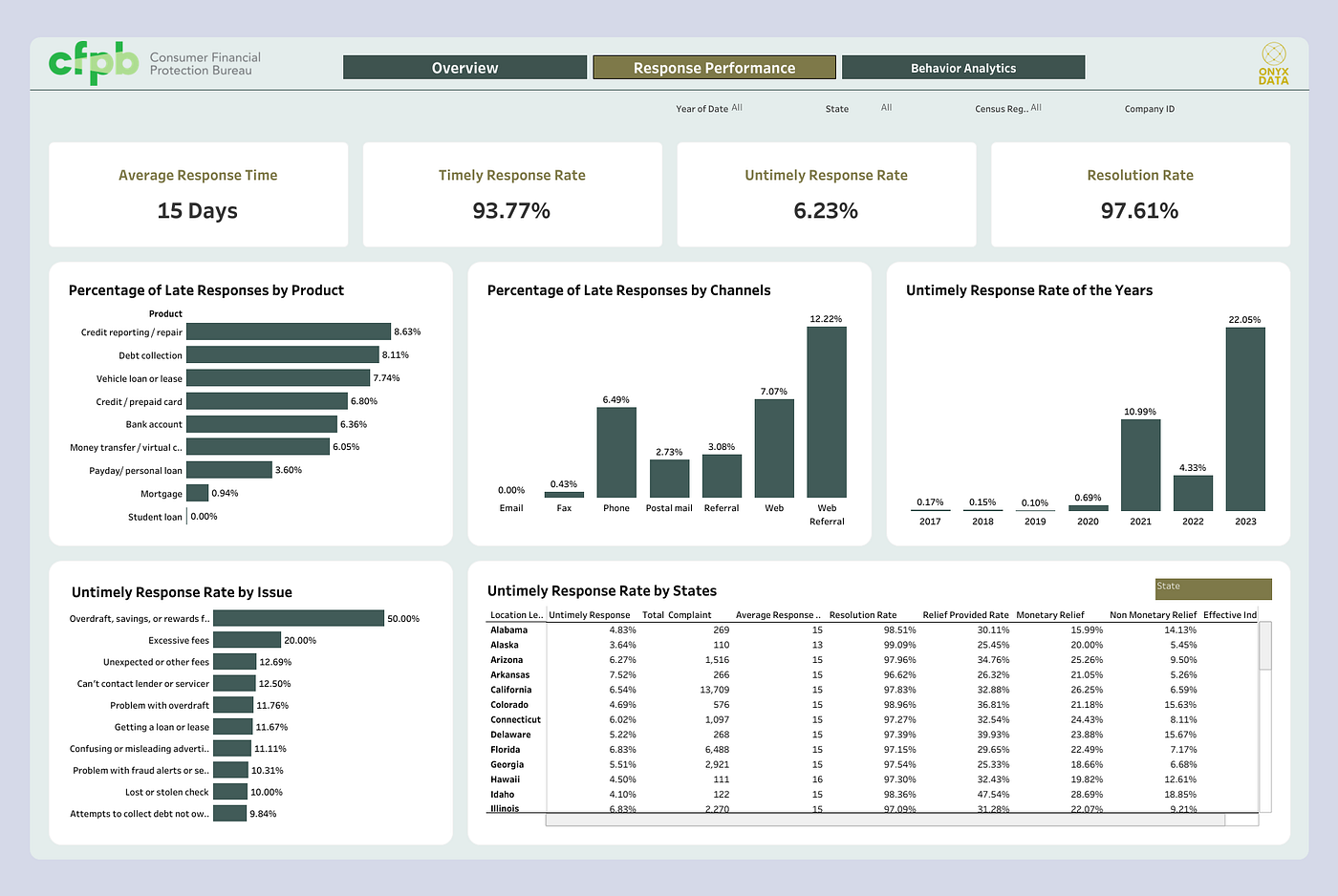1338x896 pixels.
Task: Open the Overview tab
Action: pos(464,68)
